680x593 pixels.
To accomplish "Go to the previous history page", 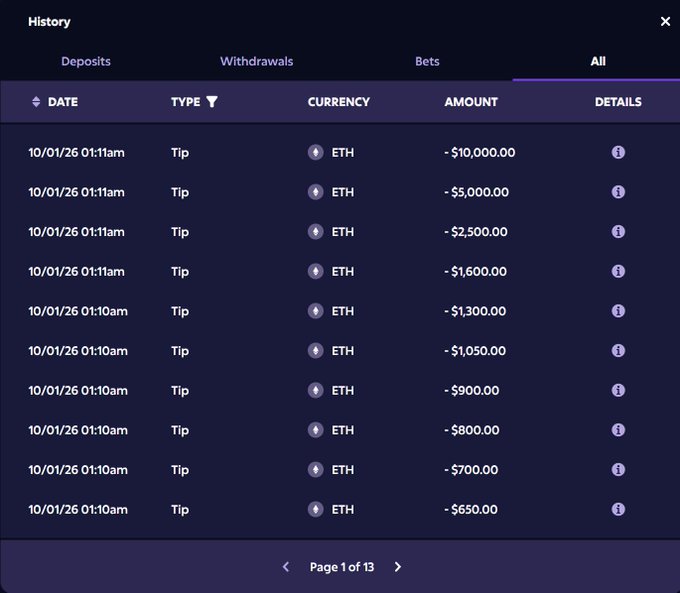I will (286, 567).
